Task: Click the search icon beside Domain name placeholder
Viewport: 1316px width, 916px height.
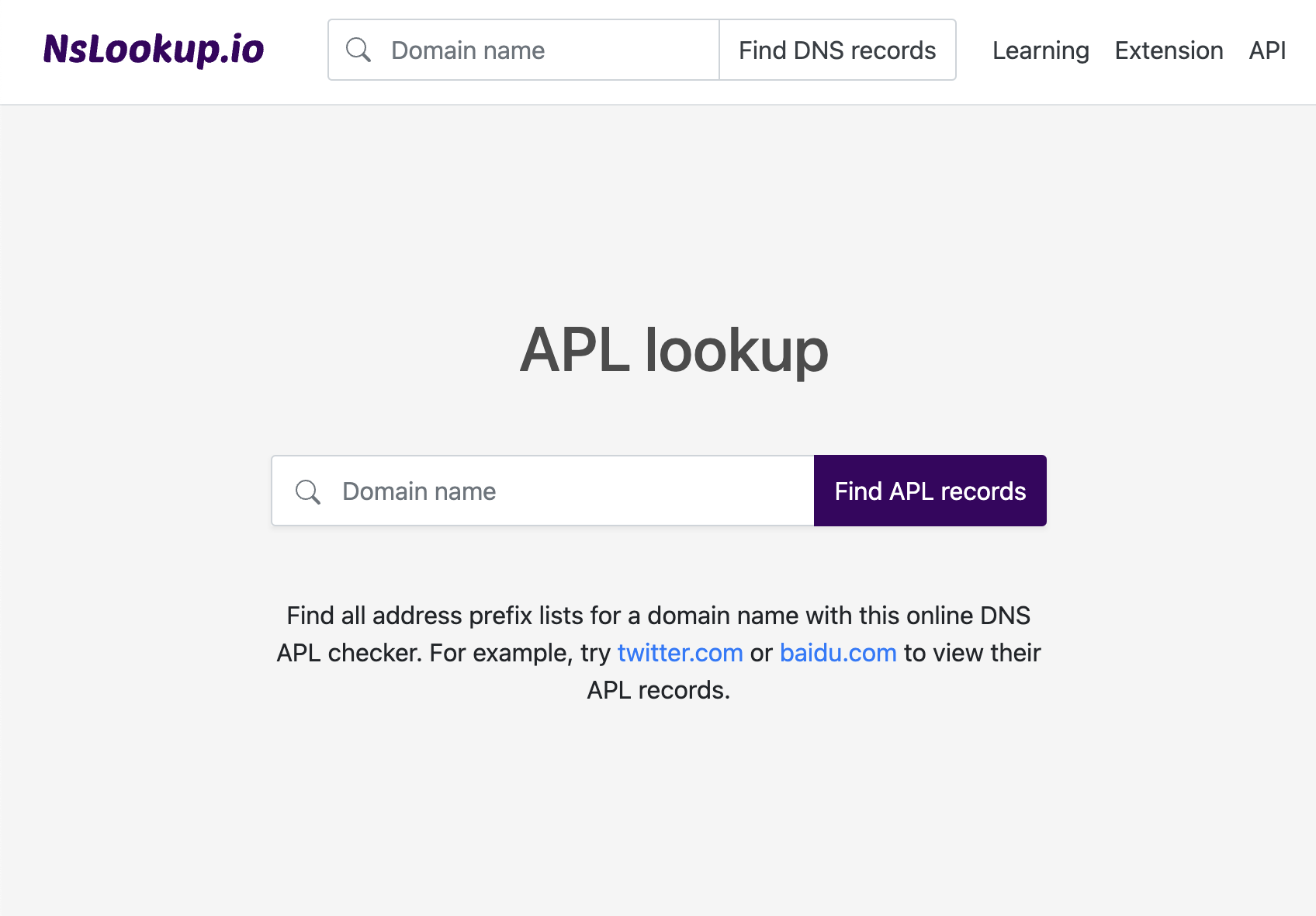Action: [x=358, y=50]
